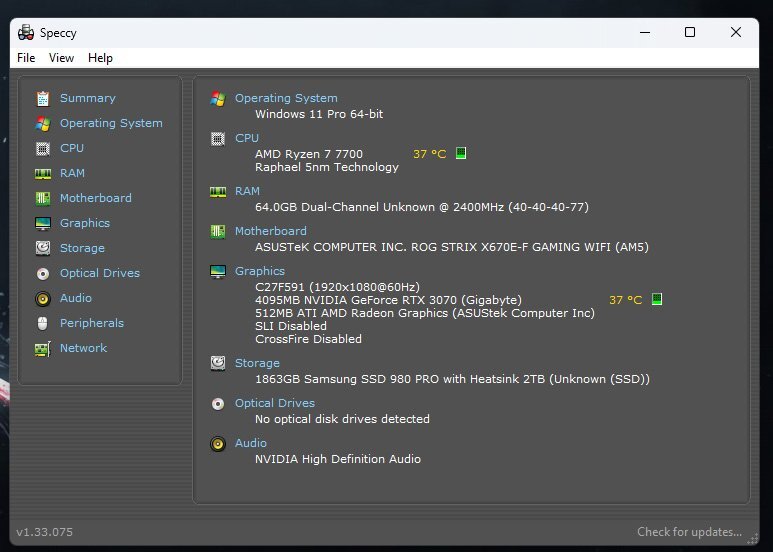Viewport: 773px width, 552px height.
Task: Select Operating System in the sidebar
Action: click(111, 123)
